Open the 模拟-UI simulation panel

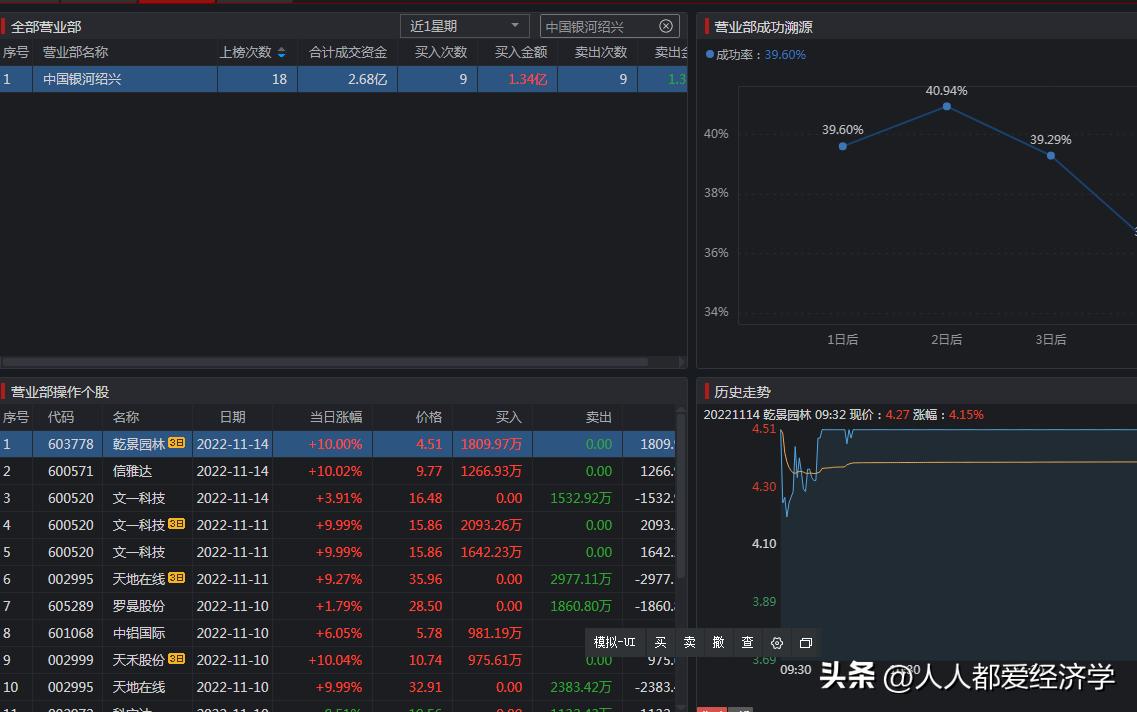pyautogui.click(x=614, y=643)
